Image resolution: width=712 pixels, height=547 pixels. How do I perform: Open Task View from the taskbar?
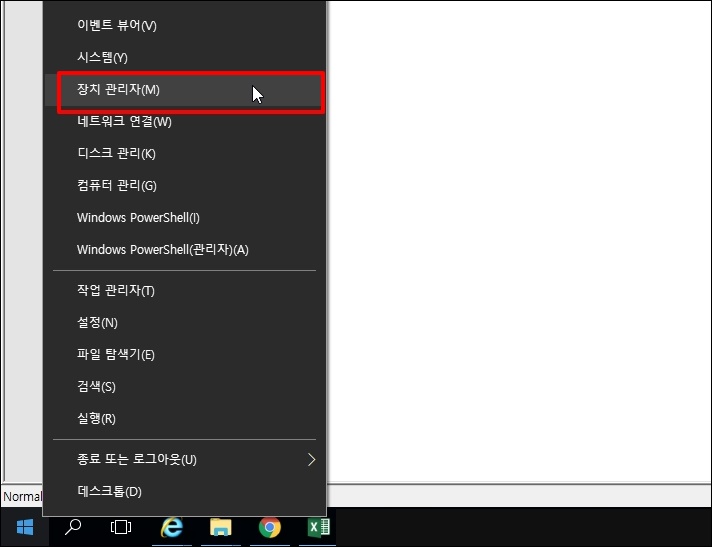coord(121,527)
